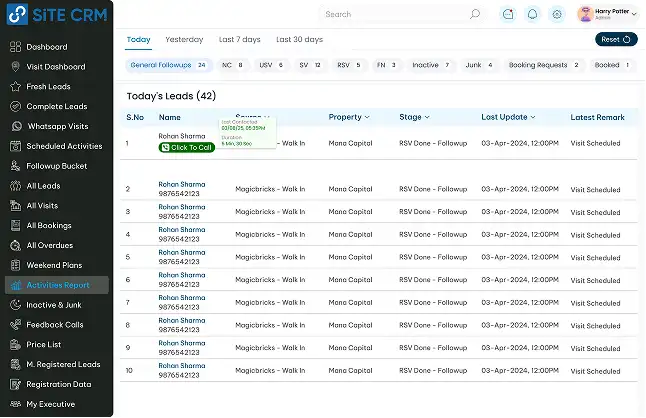Screen dimensions: 646x418
Task: Switch to the Last 7 days tab
Action: tap(240, 40)
